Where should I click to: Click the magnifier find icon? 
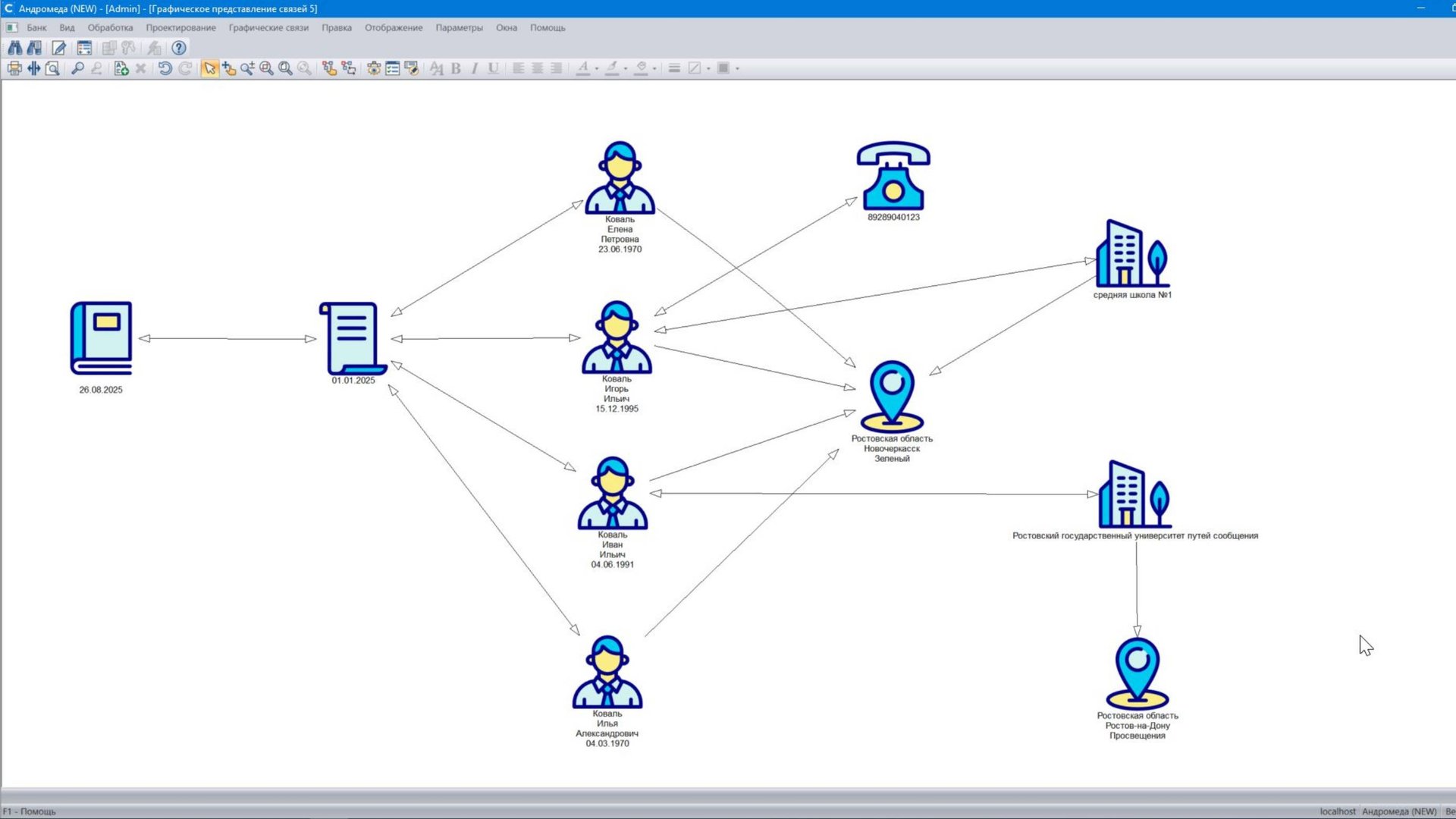(77, 68)
